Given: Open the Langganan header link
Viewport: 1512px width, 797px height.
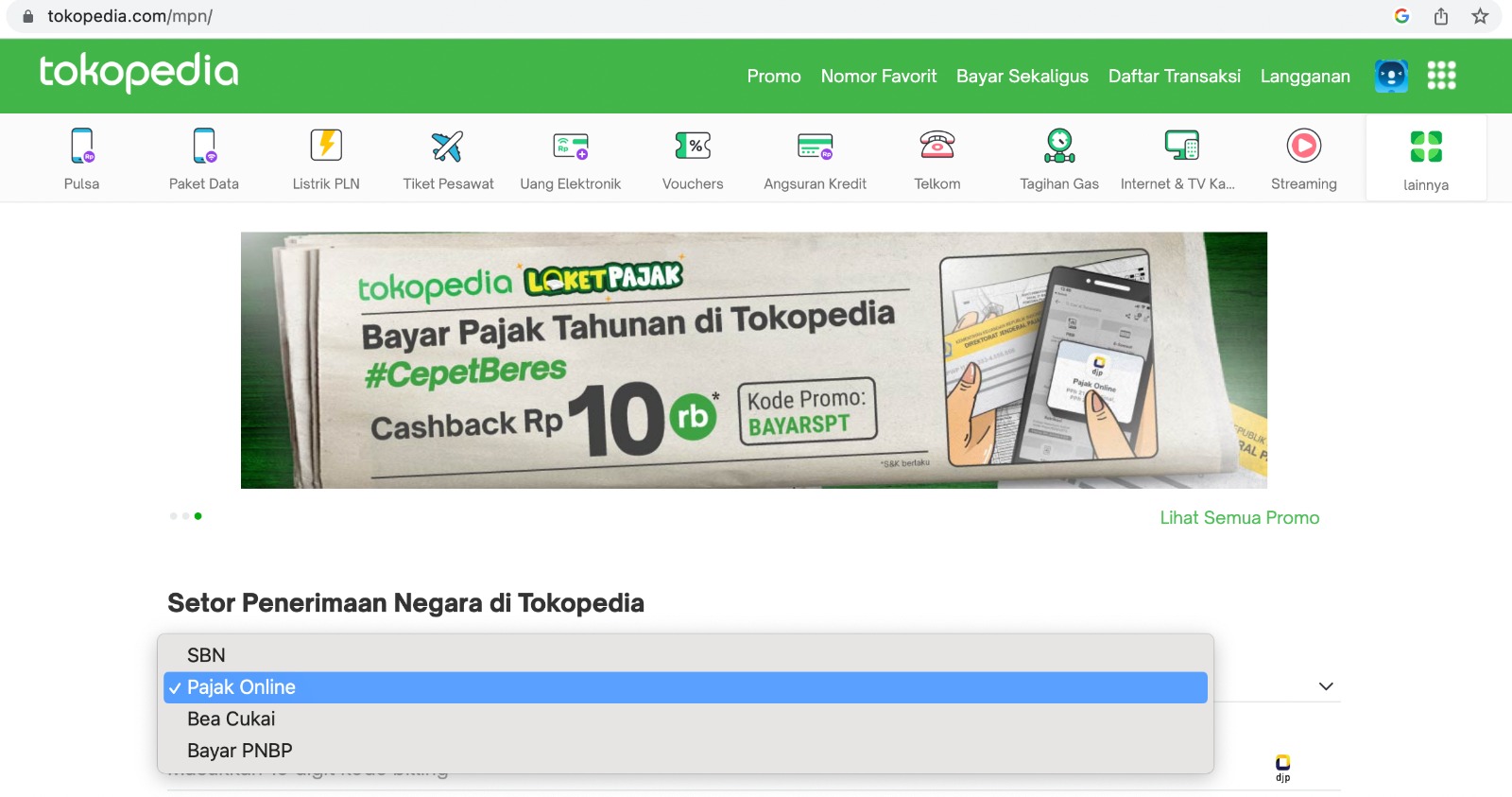Looking at the screenshot, I should point(1305,76).
